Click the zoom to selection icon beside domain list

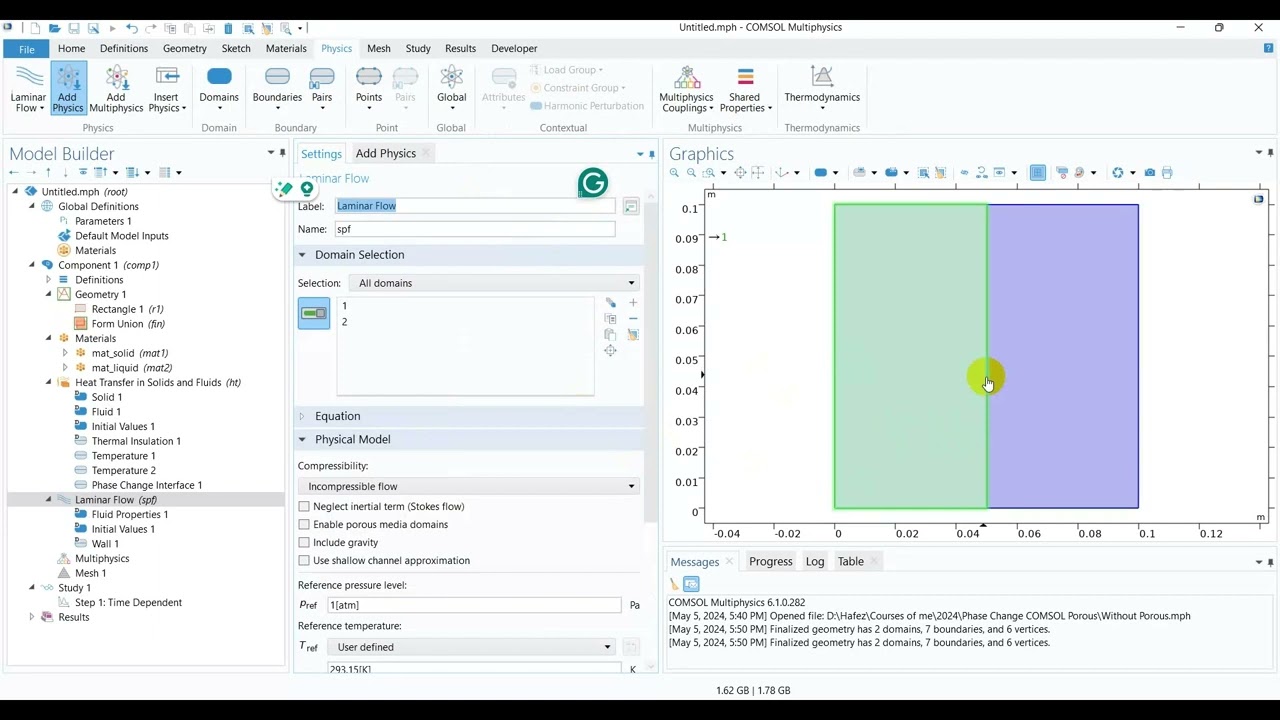pos(610,351)
